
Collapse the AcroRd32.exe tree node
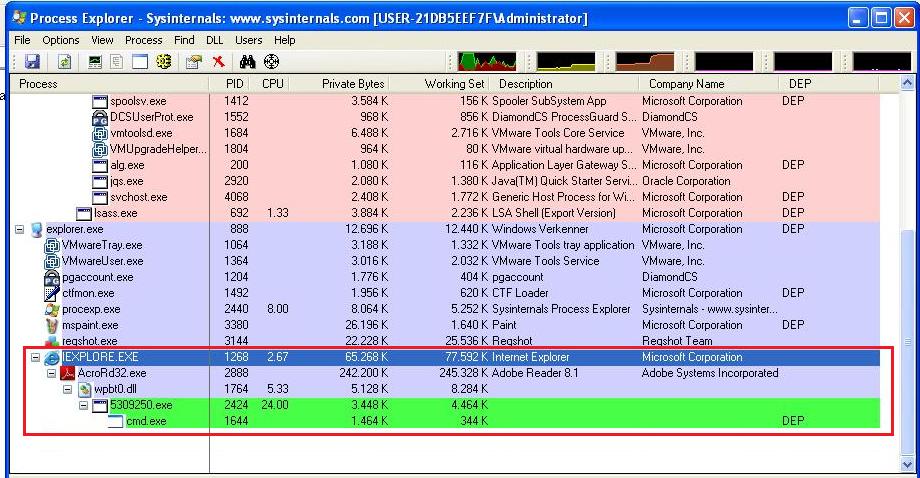(52, 373)
